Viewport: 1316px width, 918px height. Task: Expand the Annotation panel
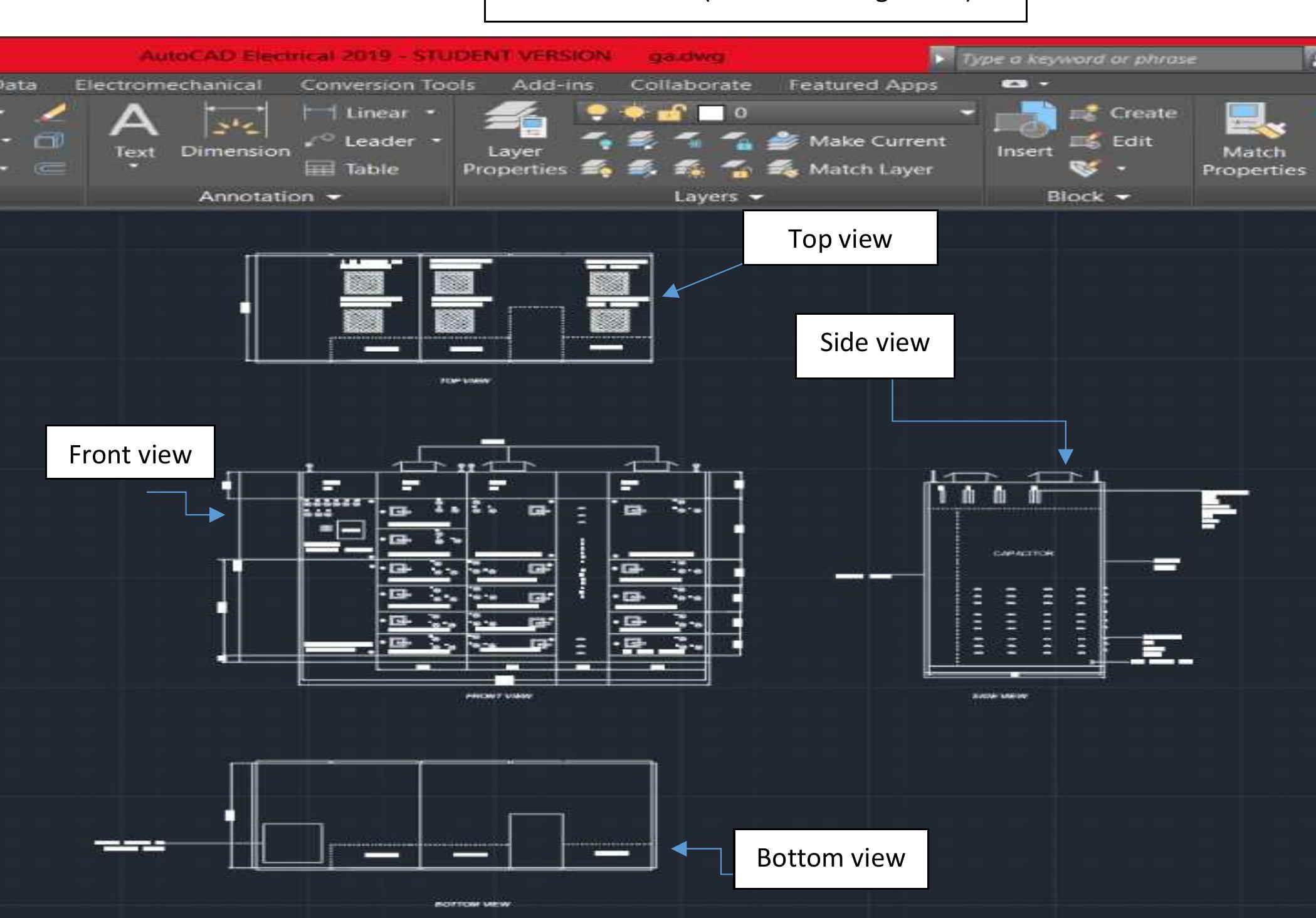pos(270,197)
